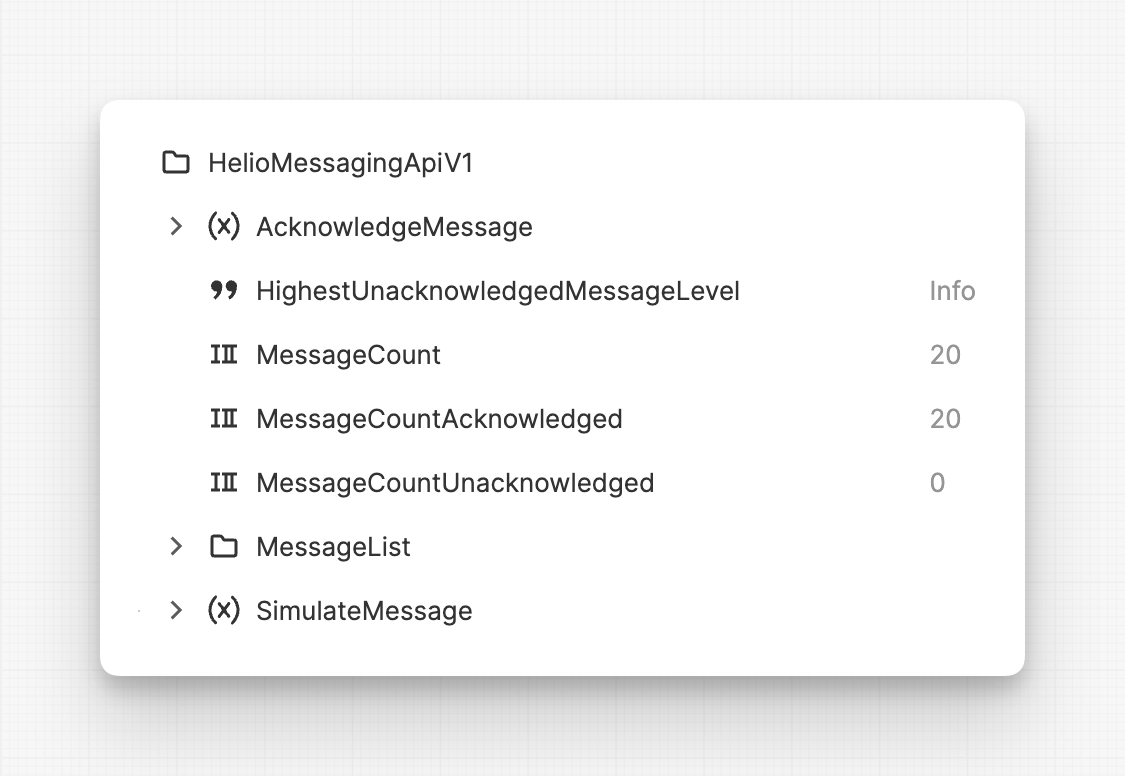Click the MessageCount numeric type icon
The width and height of the screenshot is (1125, 776).
(x=224, y=355)
